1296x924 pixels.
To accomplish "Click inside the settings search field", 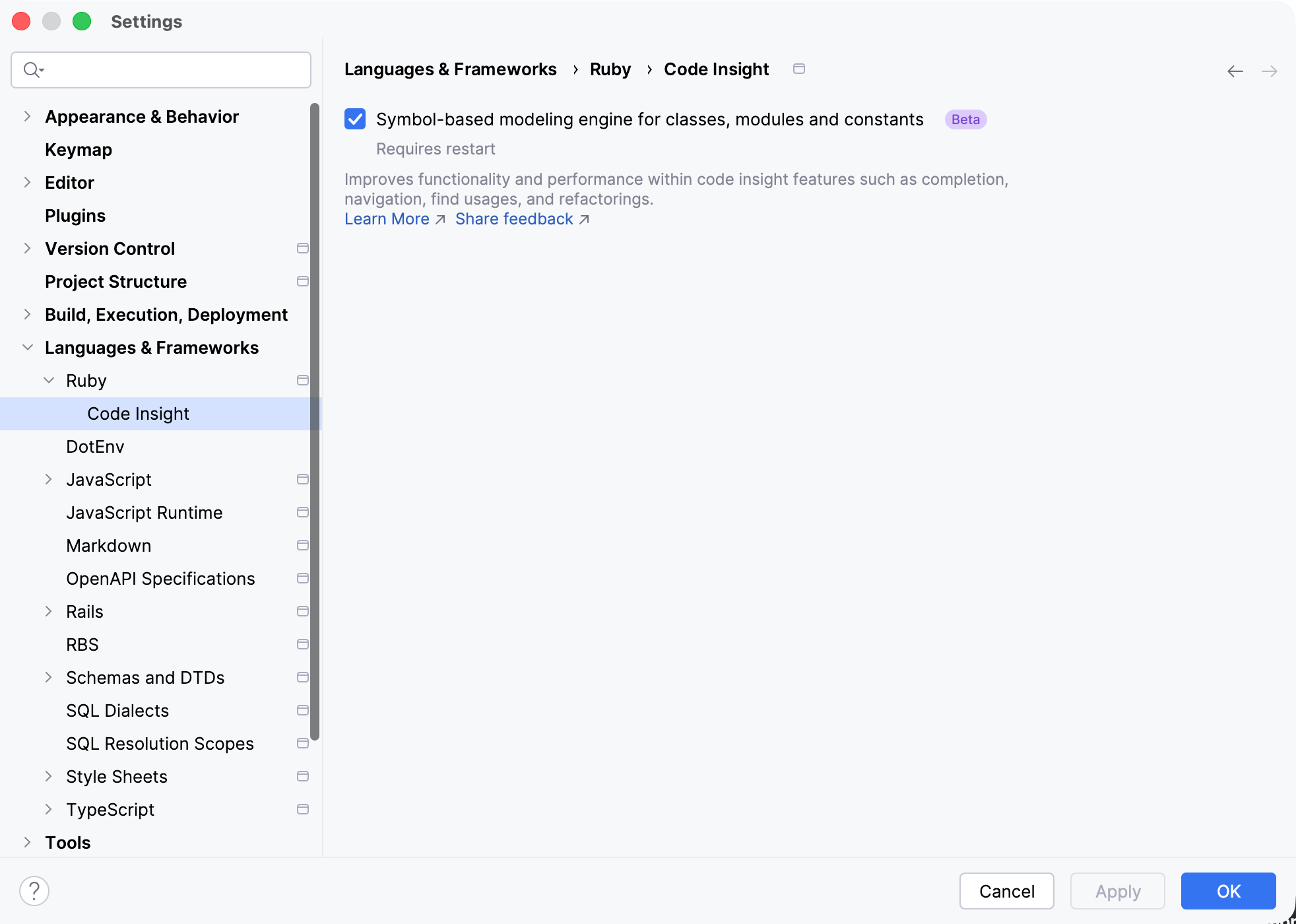I will pyautogui.click(x=160, y=69).
